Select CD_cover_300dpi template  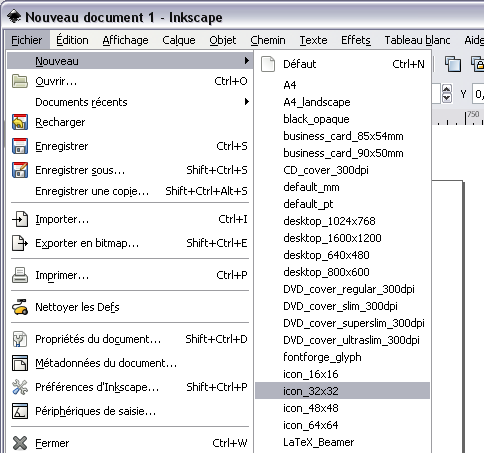tap(342, 170)
